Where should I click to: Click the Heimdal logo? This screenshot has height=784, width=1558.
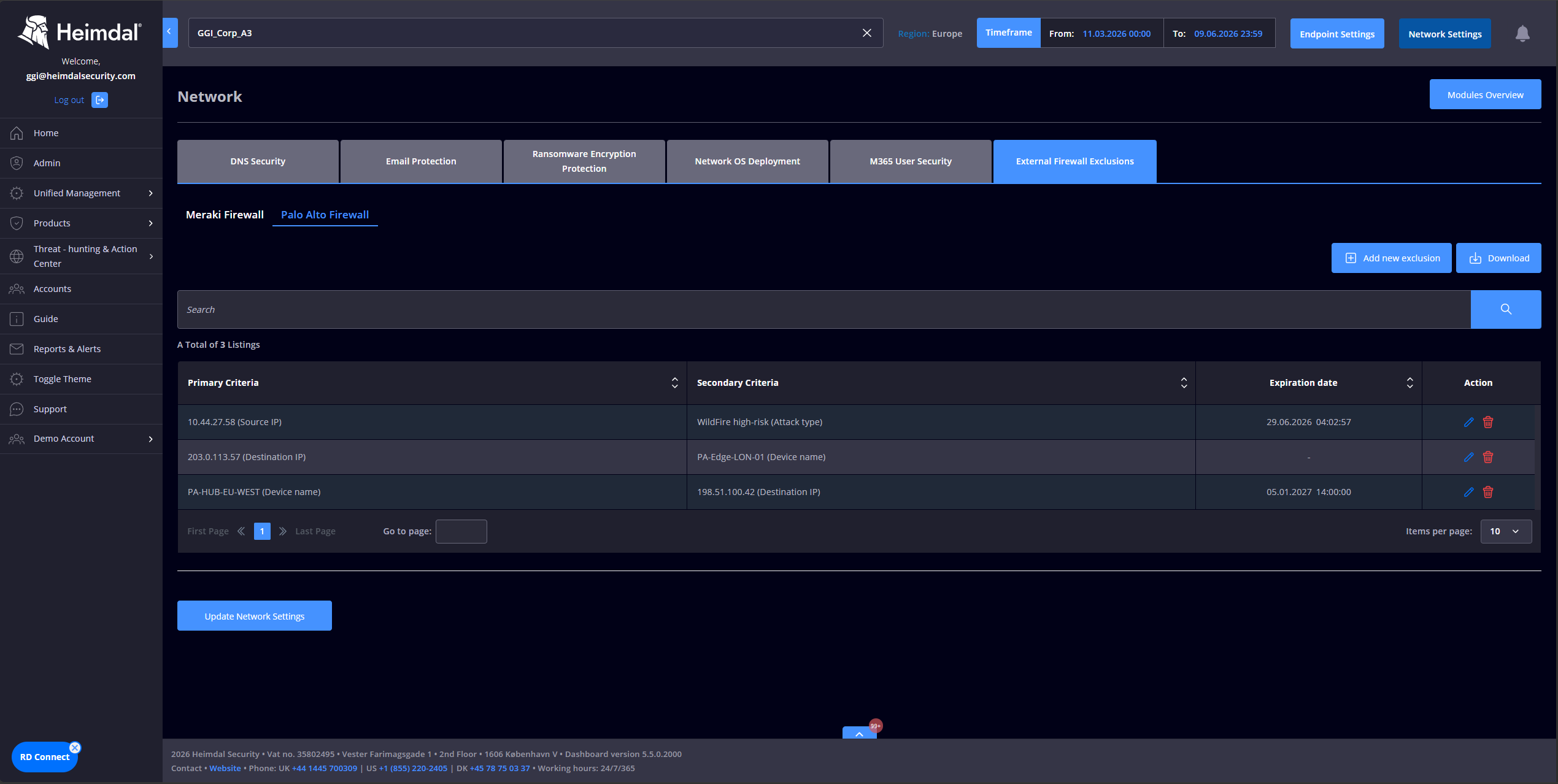pos(80,32)
